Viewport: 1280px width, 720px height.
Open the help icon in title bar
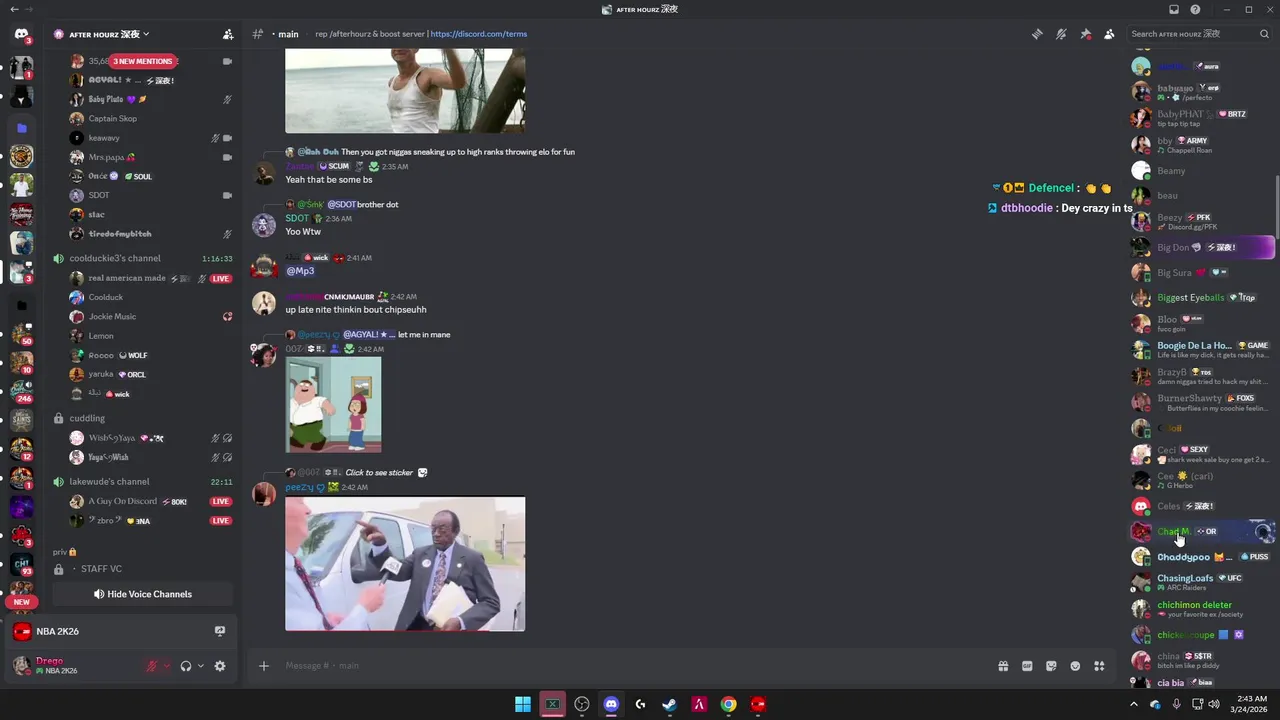click(1195, 9)
